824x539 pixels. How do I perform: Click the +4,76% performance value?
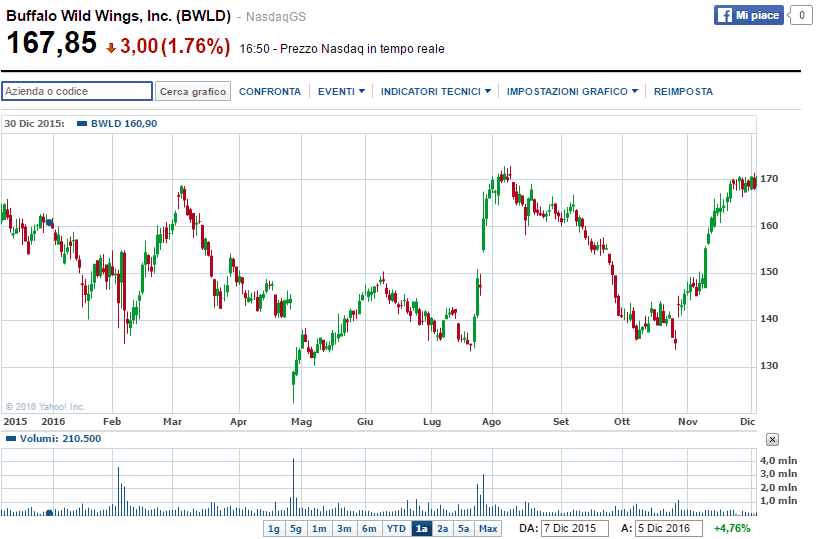click(732, 528)
